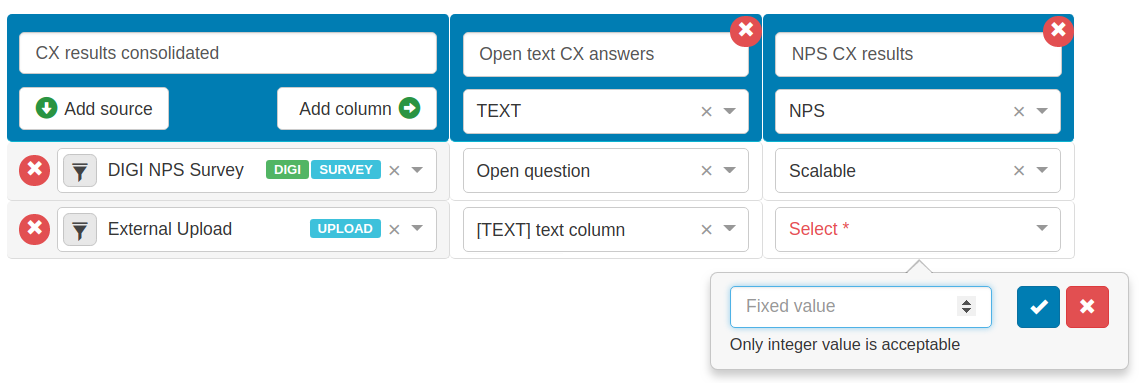Focus the Fixed value input field
The image size is (1141, 383).
(x=860, y=307)
